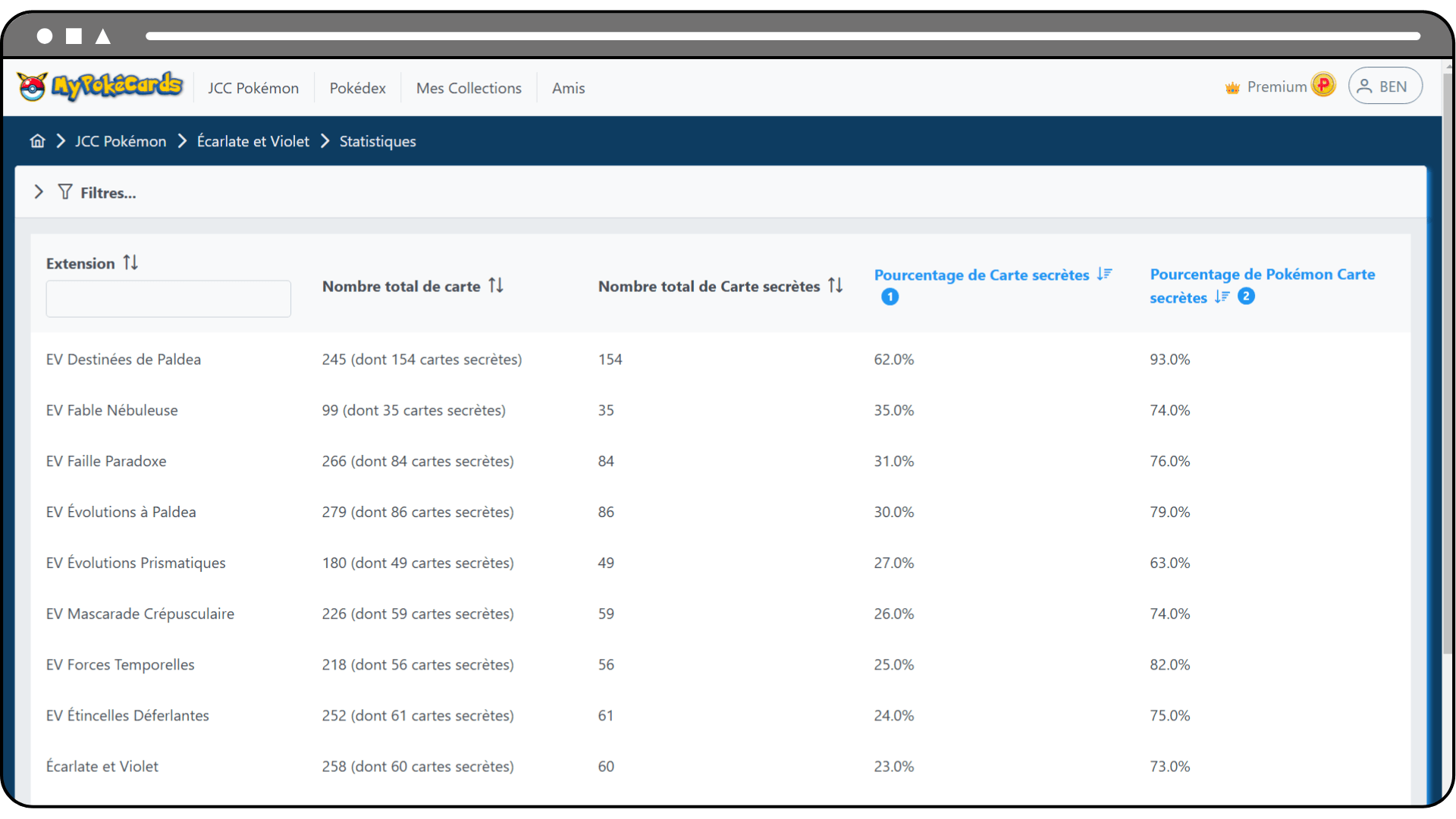This screenshot has width=1456, height=819.
Task: Go to Écarlate et Violet breadcrumb link
Action: coord(253,141)
